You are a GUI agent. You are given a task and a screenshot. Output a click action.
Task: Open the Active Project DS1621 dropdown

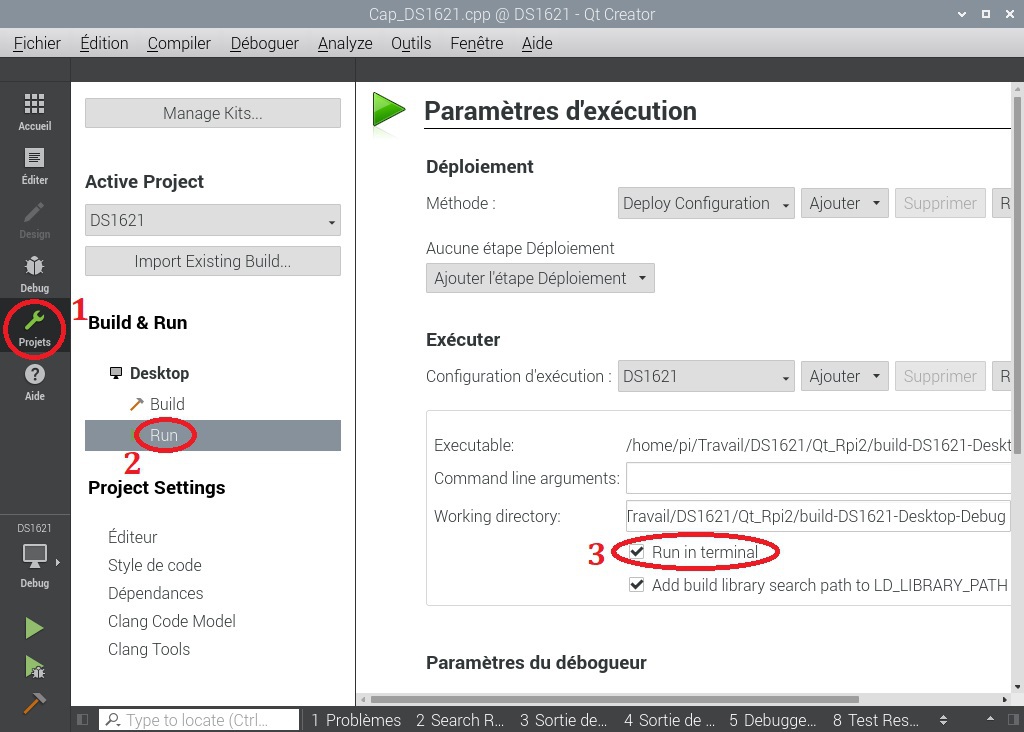point(213,220)
